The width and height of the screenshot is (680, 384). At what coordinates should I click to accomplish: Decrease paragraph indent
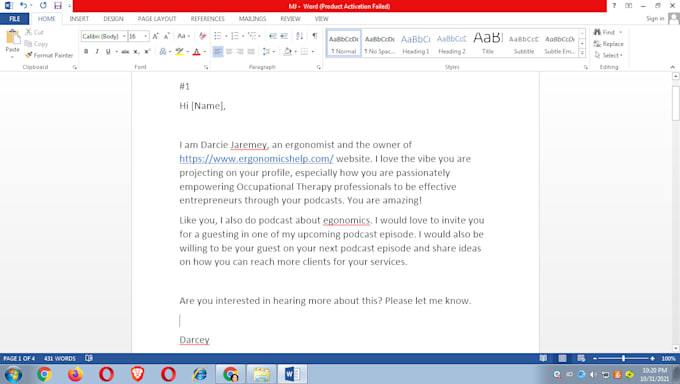[x=273, y=36]
